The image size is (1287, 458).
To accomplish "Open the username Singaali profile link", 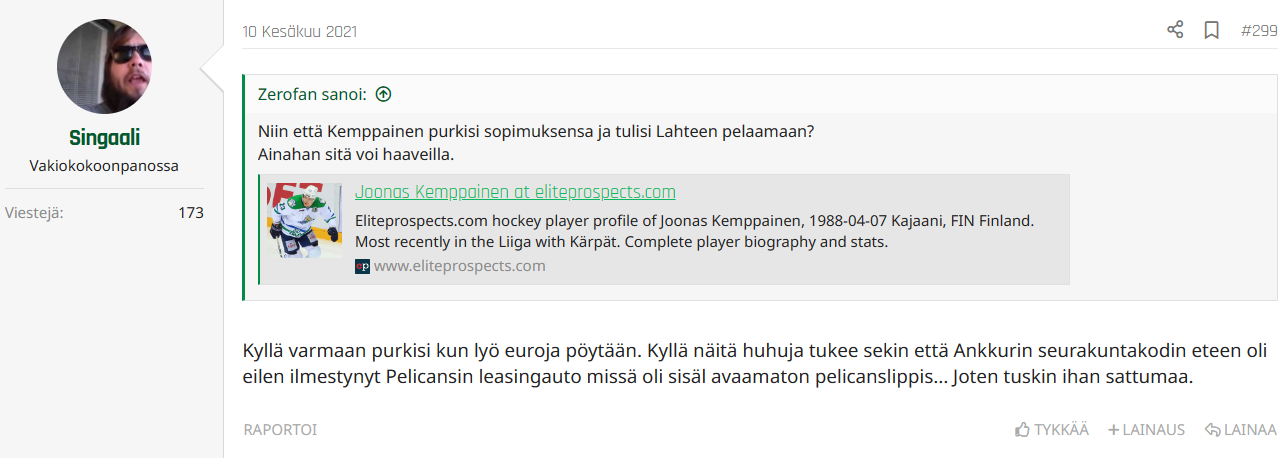I will click(x=104, y=138).
